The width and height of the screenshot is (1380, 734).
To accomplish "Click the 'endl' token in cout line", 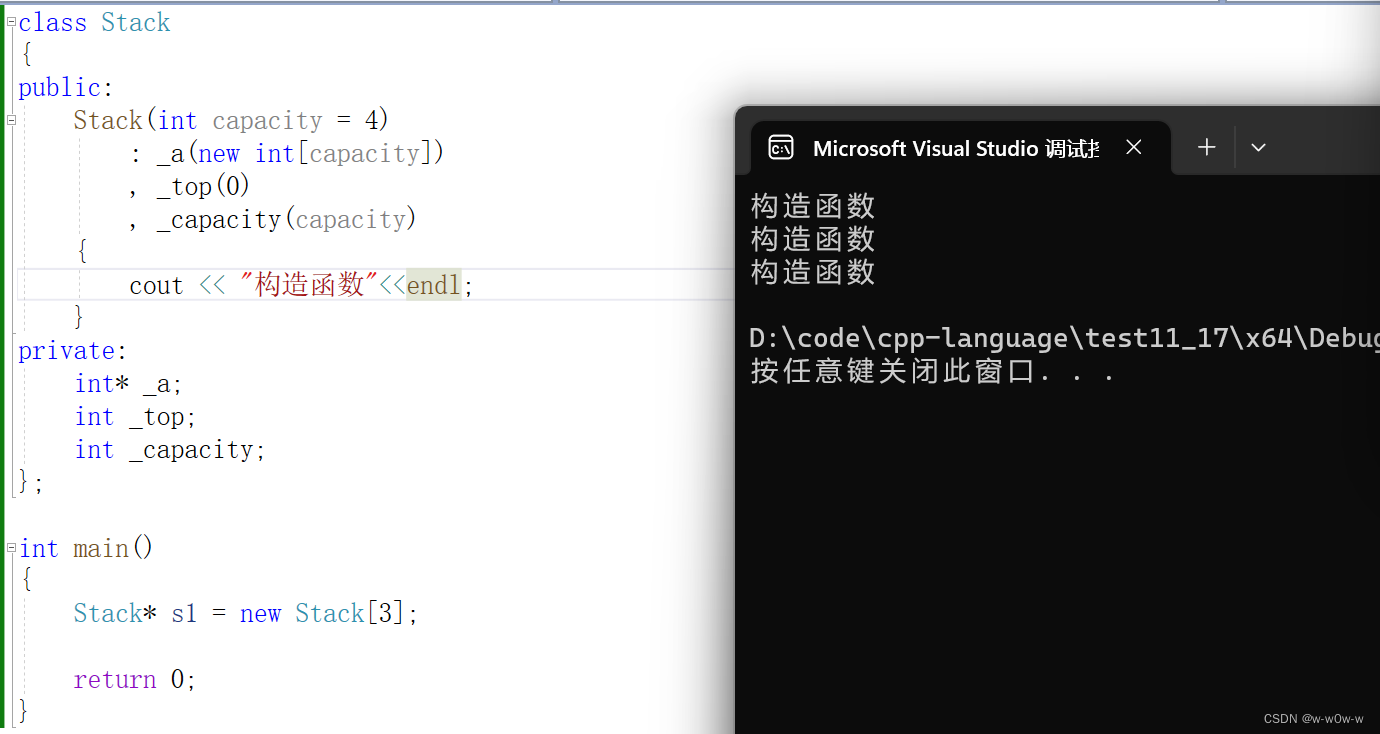I will [x=433, y=286].
